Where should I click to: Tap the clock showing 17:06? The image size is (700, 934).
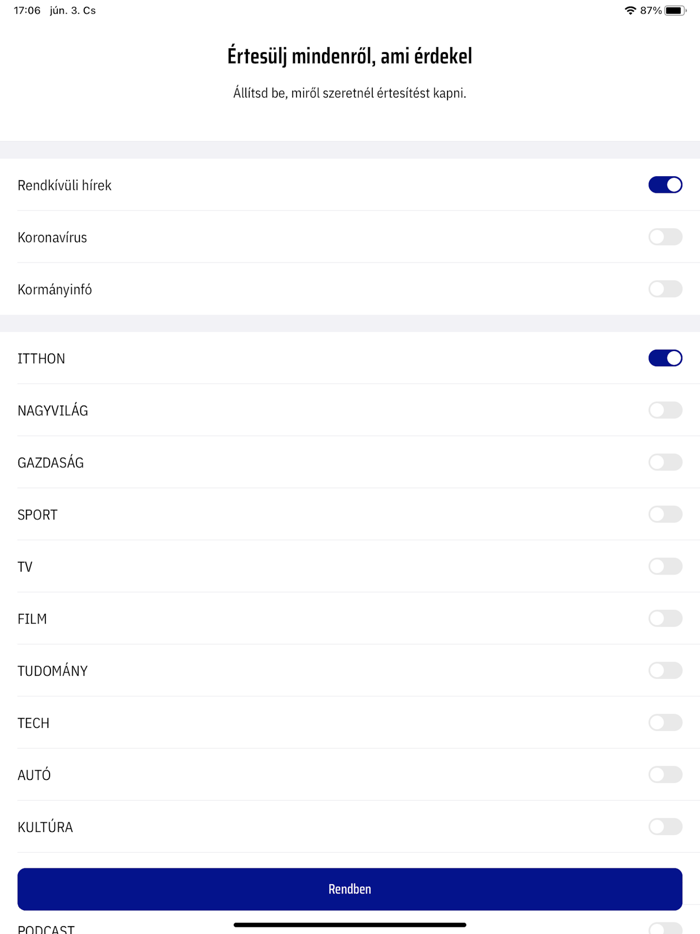click(x=27, y=11)
